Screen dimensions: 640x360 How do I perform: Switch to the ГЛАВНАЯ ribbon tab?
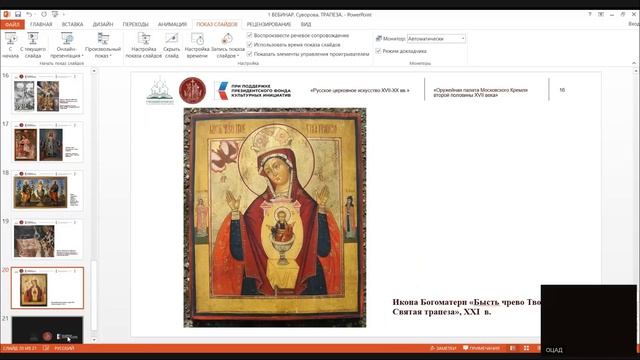(41, 24)
